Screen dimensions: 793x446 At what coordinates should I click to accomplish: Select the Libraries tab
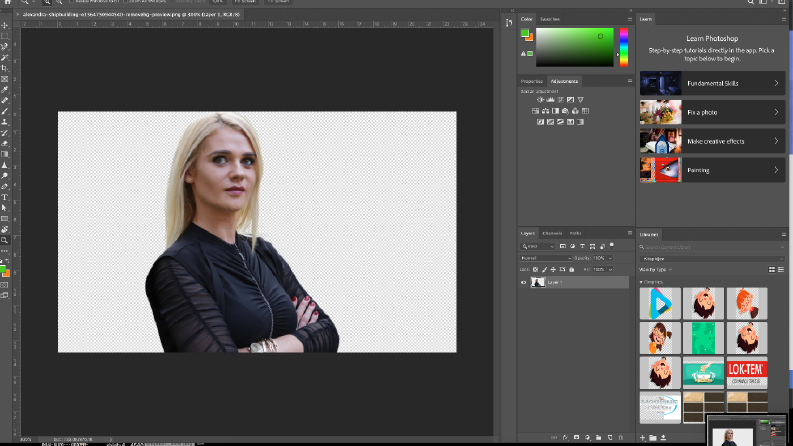(x=649, y=235)
